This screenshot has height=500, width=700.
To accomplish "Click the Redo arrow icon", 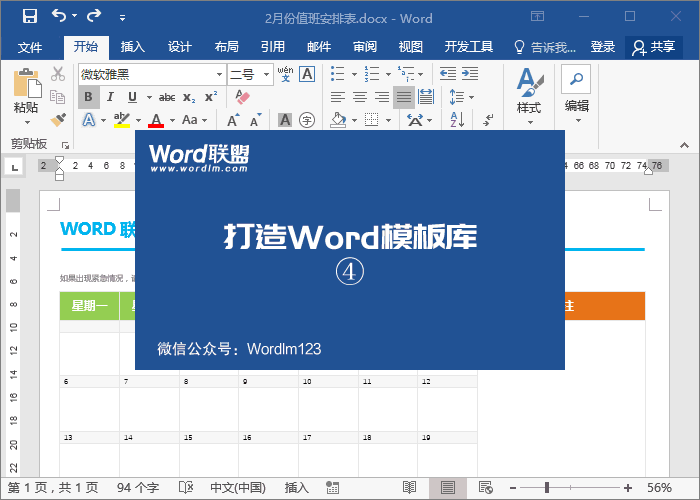I will point(94,16).
